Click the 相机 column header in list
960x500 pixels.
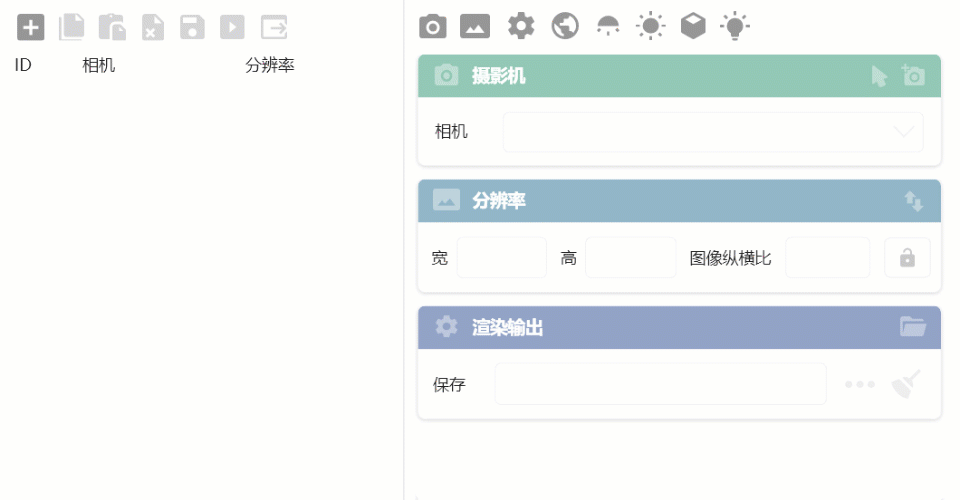[99, 65]
